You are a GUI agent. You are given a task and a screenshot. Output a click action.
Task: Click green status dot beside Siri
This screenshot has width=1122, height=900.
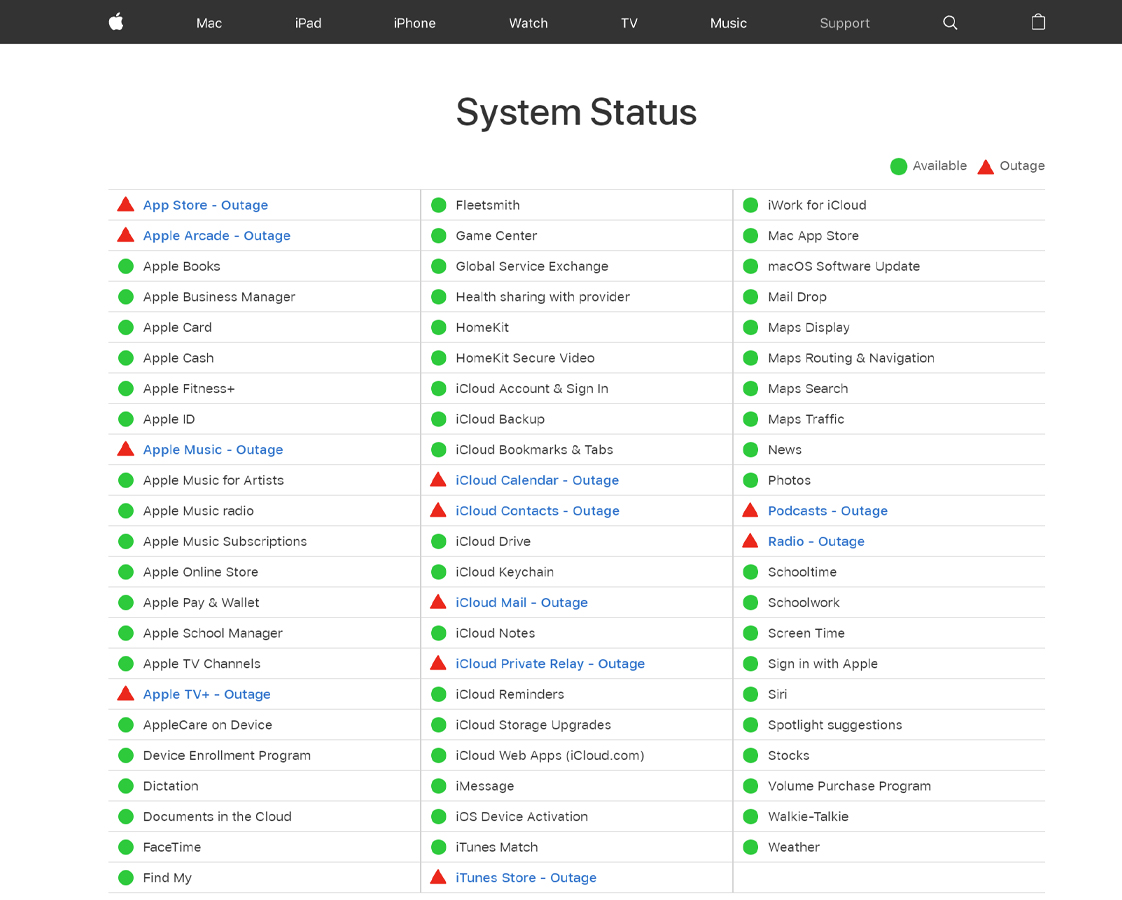pos(751,694)
